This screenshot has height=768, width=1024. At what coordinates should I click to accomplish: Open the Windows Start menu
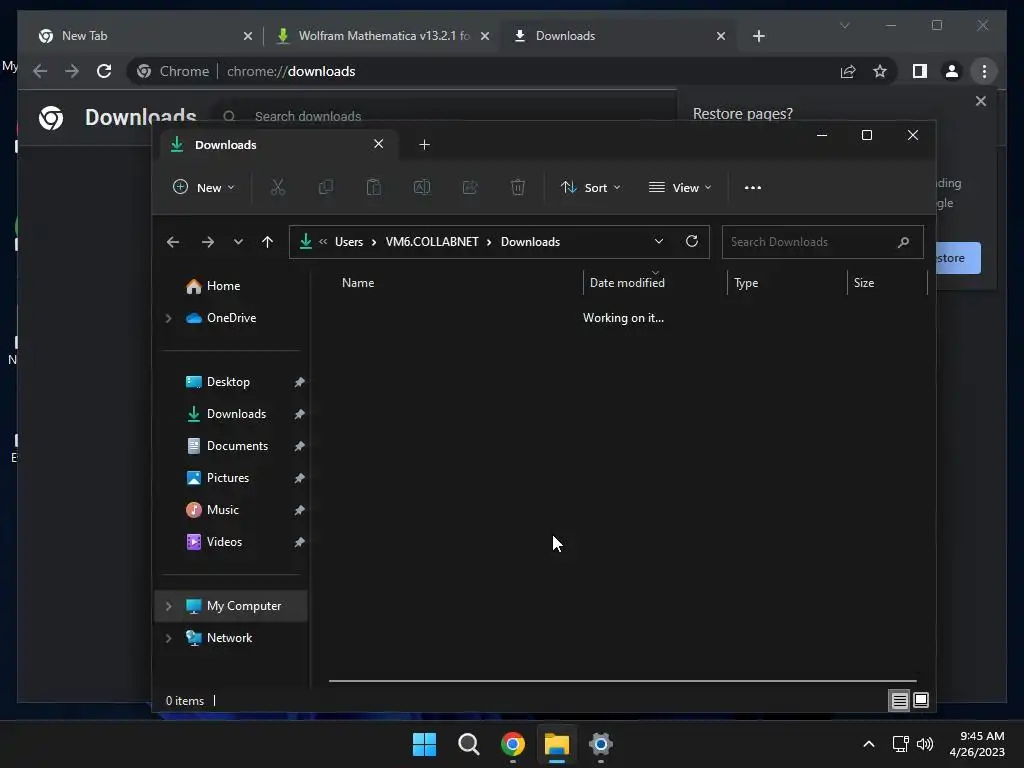point(424,744)
